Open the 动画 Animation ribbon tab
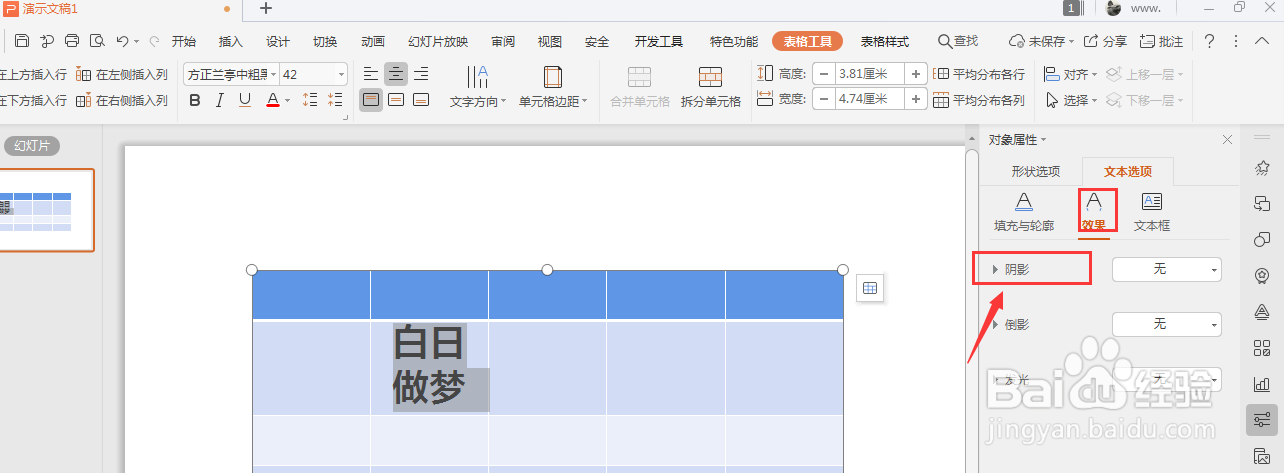The height and width of the screenshot is (473, 1284). (373, 42)
